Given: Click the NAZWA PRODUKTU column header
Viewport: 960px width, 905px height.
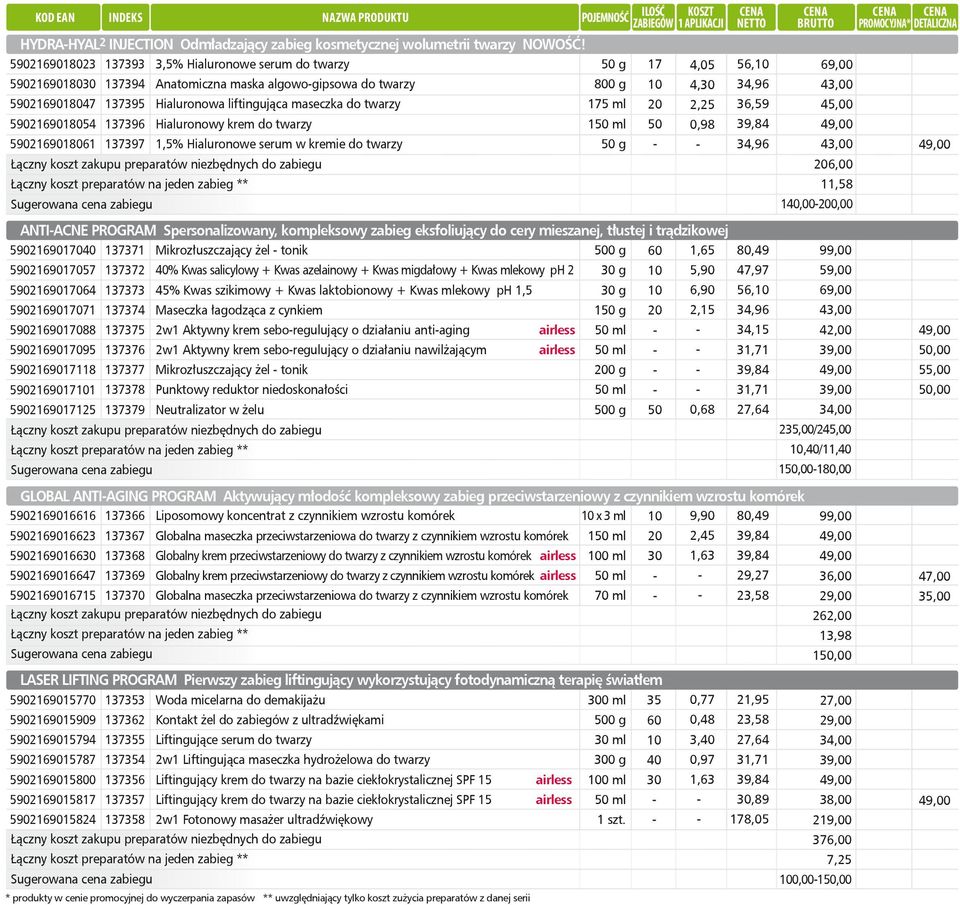Looking at the screenshot, I should 365,18.
